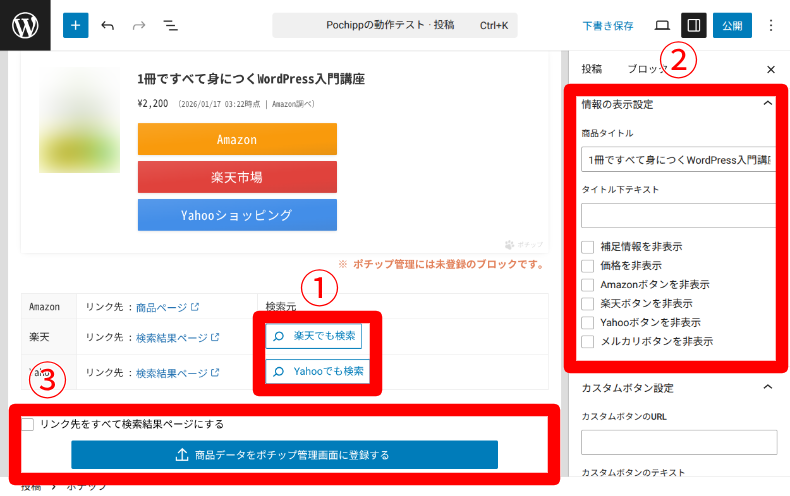Image resolution: width=790 pixels, height=496 pixels.
Task: Open the preview device laptop icon
Action: pyautogui.click(x=662, y=25)
